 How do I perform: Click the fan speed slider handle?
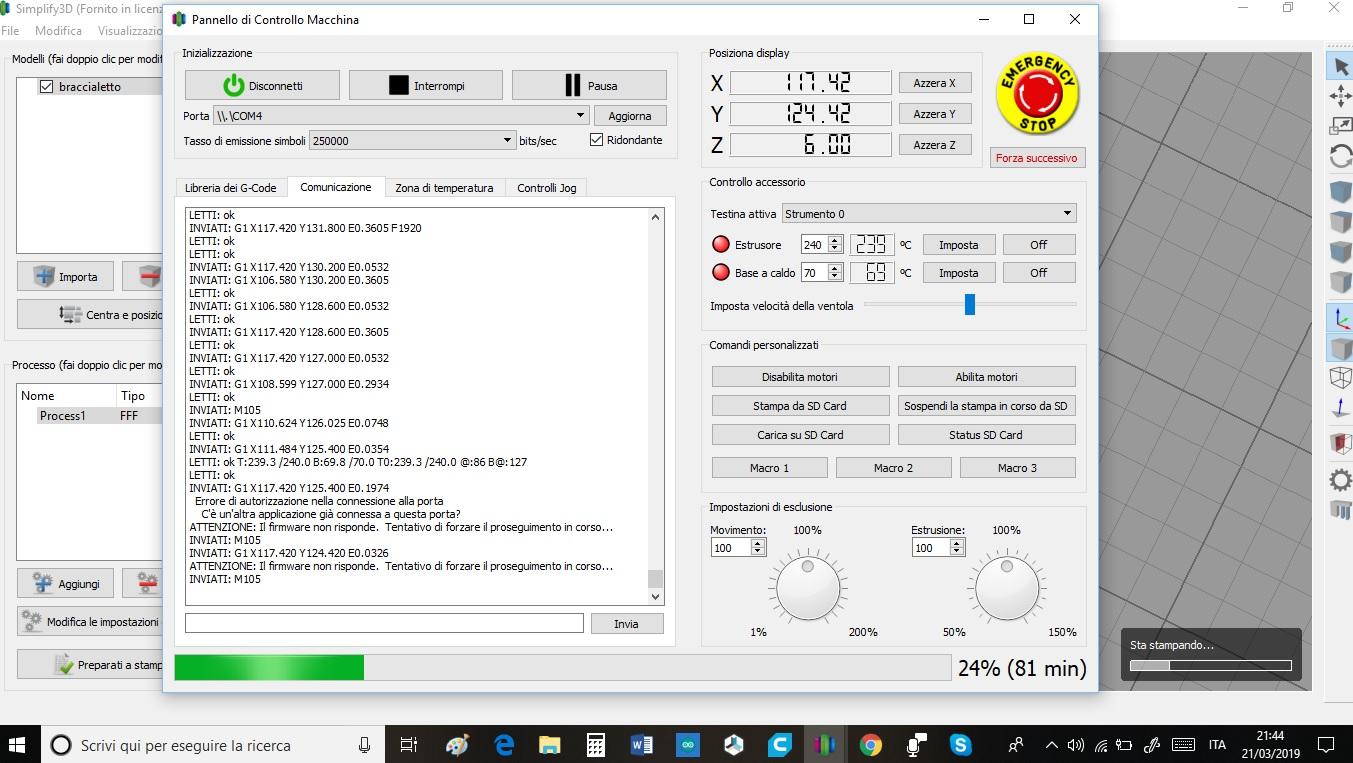click(x=969, y=305)
